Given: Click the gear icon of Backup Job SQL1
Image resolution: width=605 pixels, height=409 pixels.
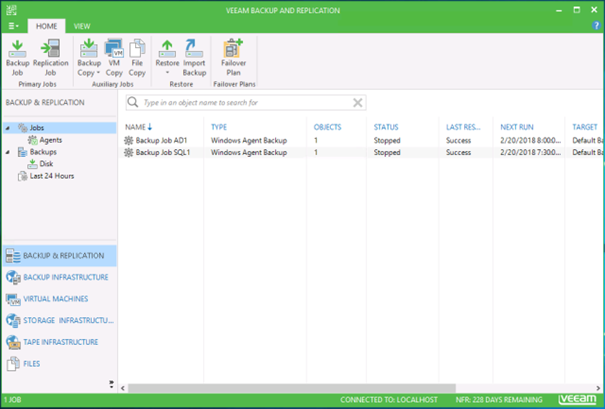Looking at the screenshot, I should click(x=128, y=152).
